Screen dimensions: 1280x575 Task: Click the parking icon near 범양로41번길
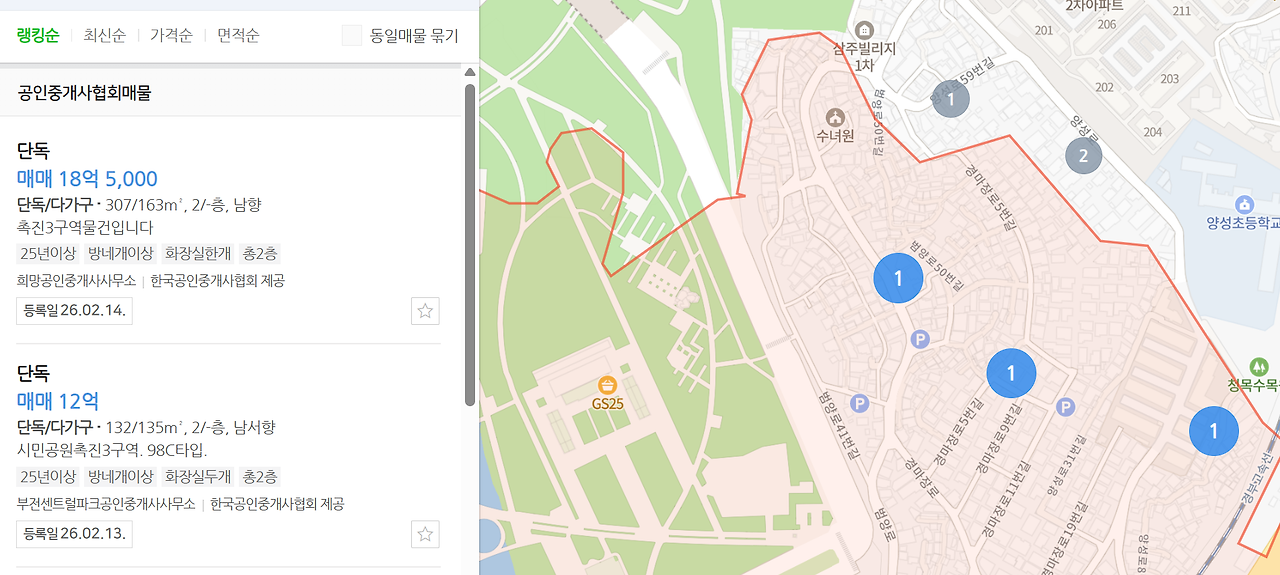pos(859,403)
